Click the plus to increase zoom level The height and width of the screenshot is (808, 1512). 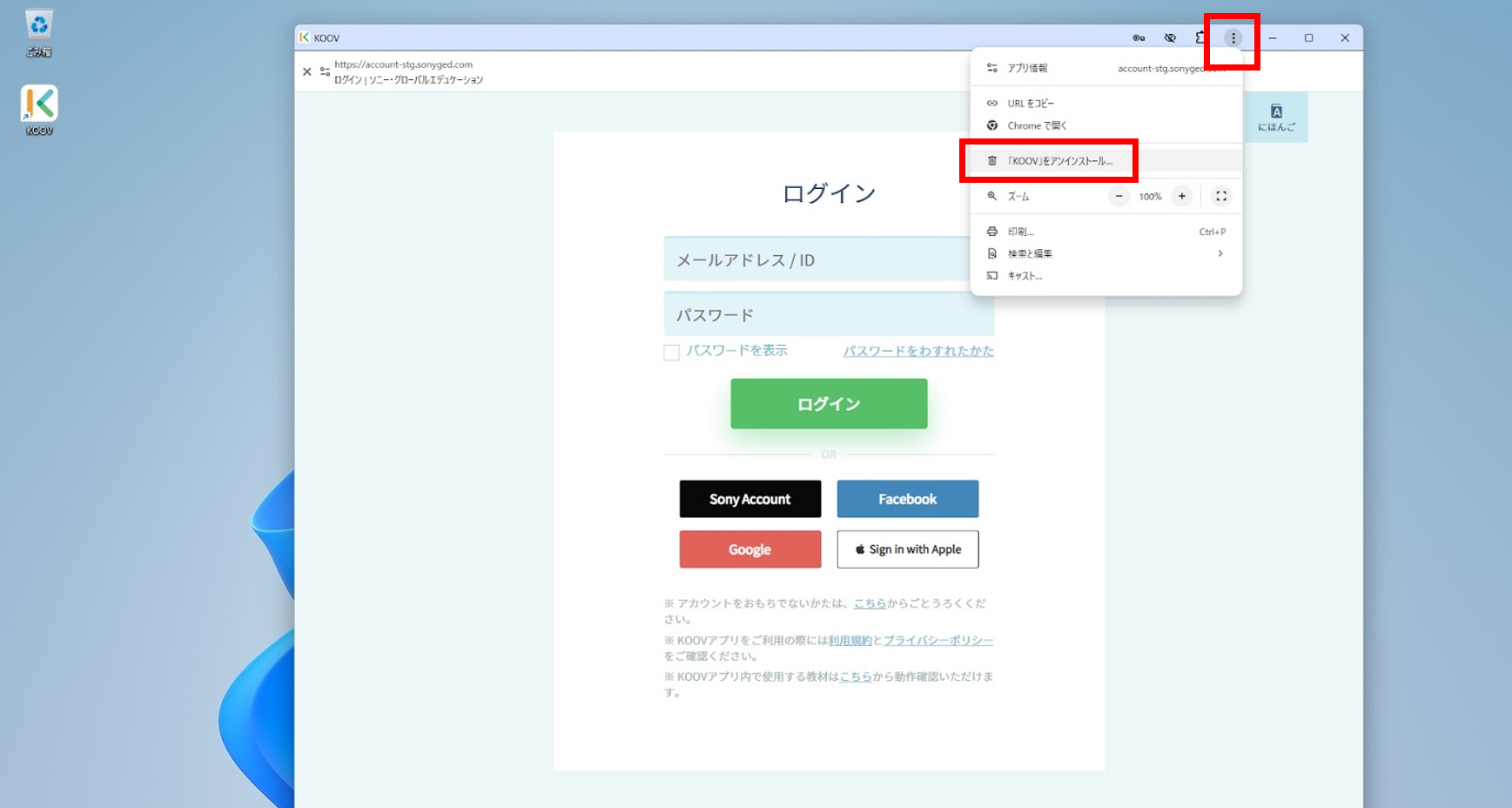point(1181,196)
